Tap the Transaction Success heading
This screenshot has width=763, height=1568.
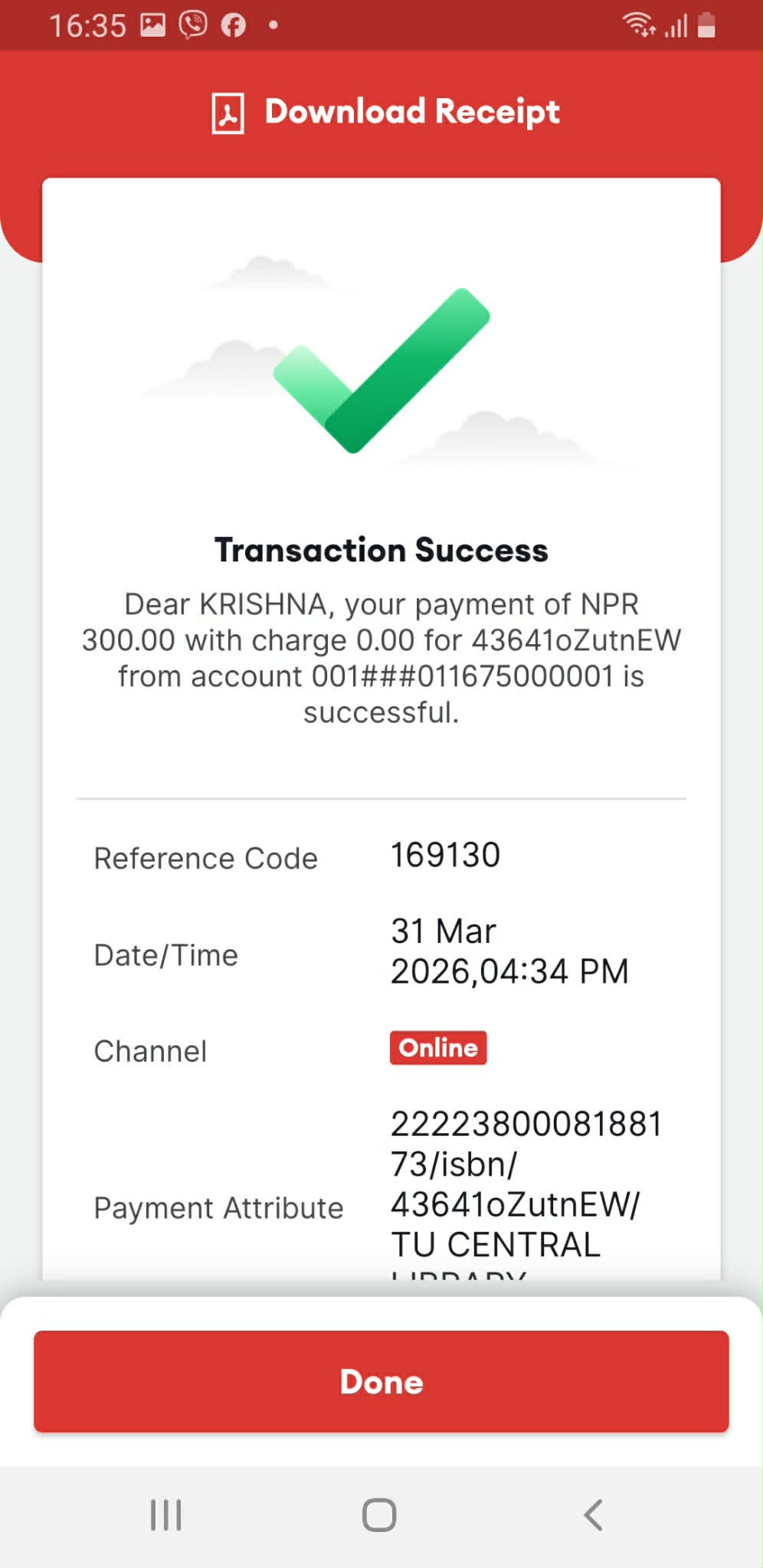coord(381,550)
